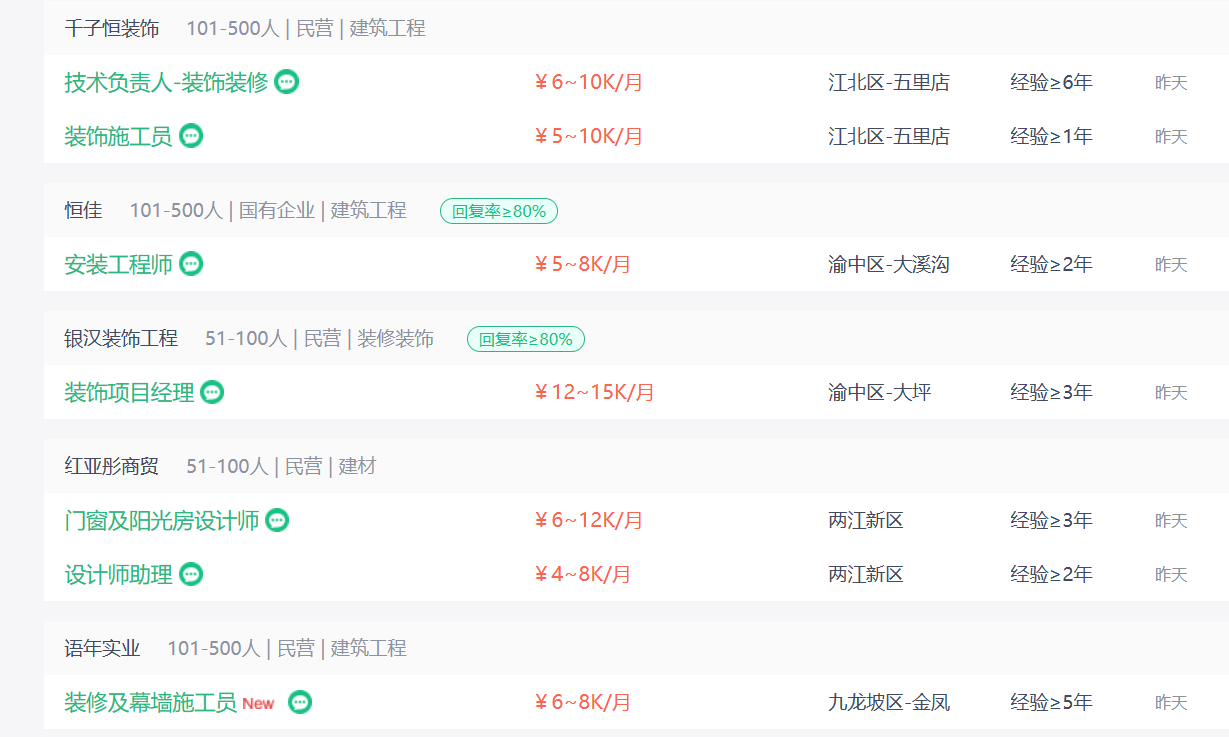The image size is (1229, 737).
Task: View 安装工程师 job details
Action: pos(118,264)
